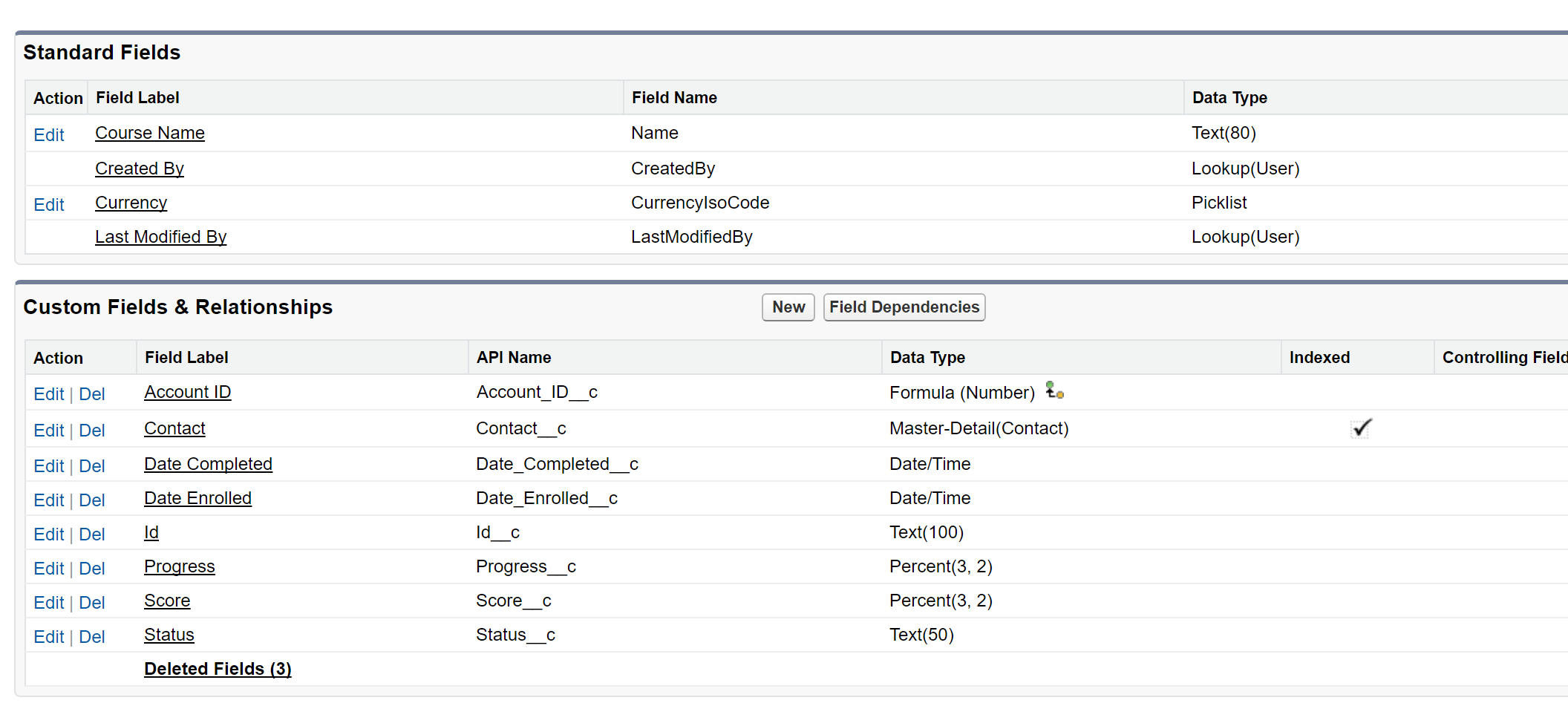Click the Formula (Number) data type text
Viewport: 1568px width, 703px height.
click(962, 393)
